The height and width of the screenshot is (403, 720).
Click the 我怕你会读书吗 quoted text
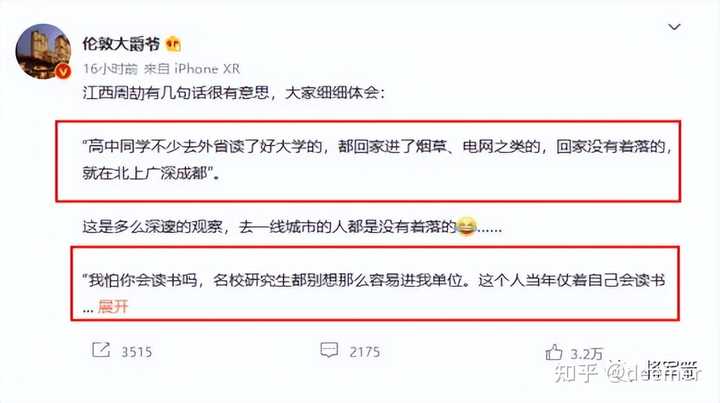pos(374,293)
